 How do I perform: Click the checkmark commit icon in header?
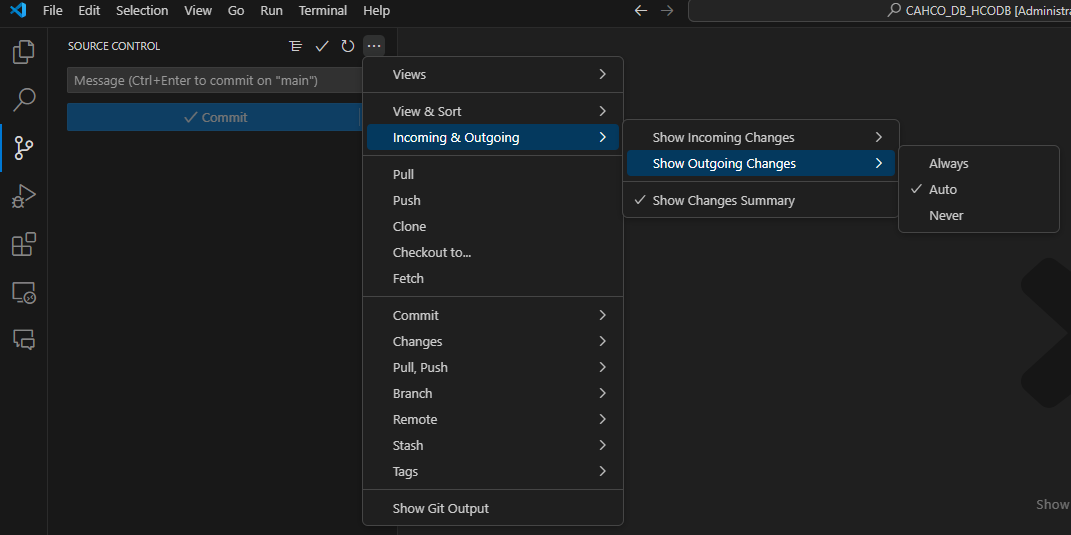[x=322, y=46]
